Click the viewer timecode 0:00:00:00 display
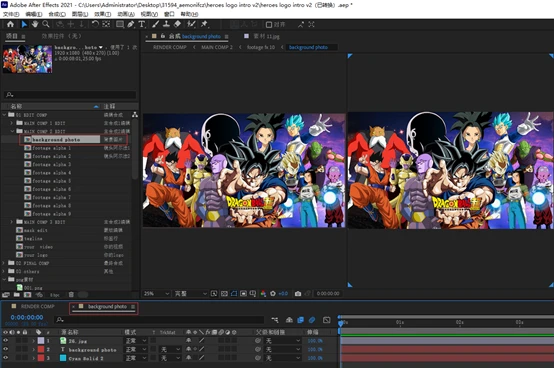The height and width of the screenshot is (369, 555). tap(328, 294)
